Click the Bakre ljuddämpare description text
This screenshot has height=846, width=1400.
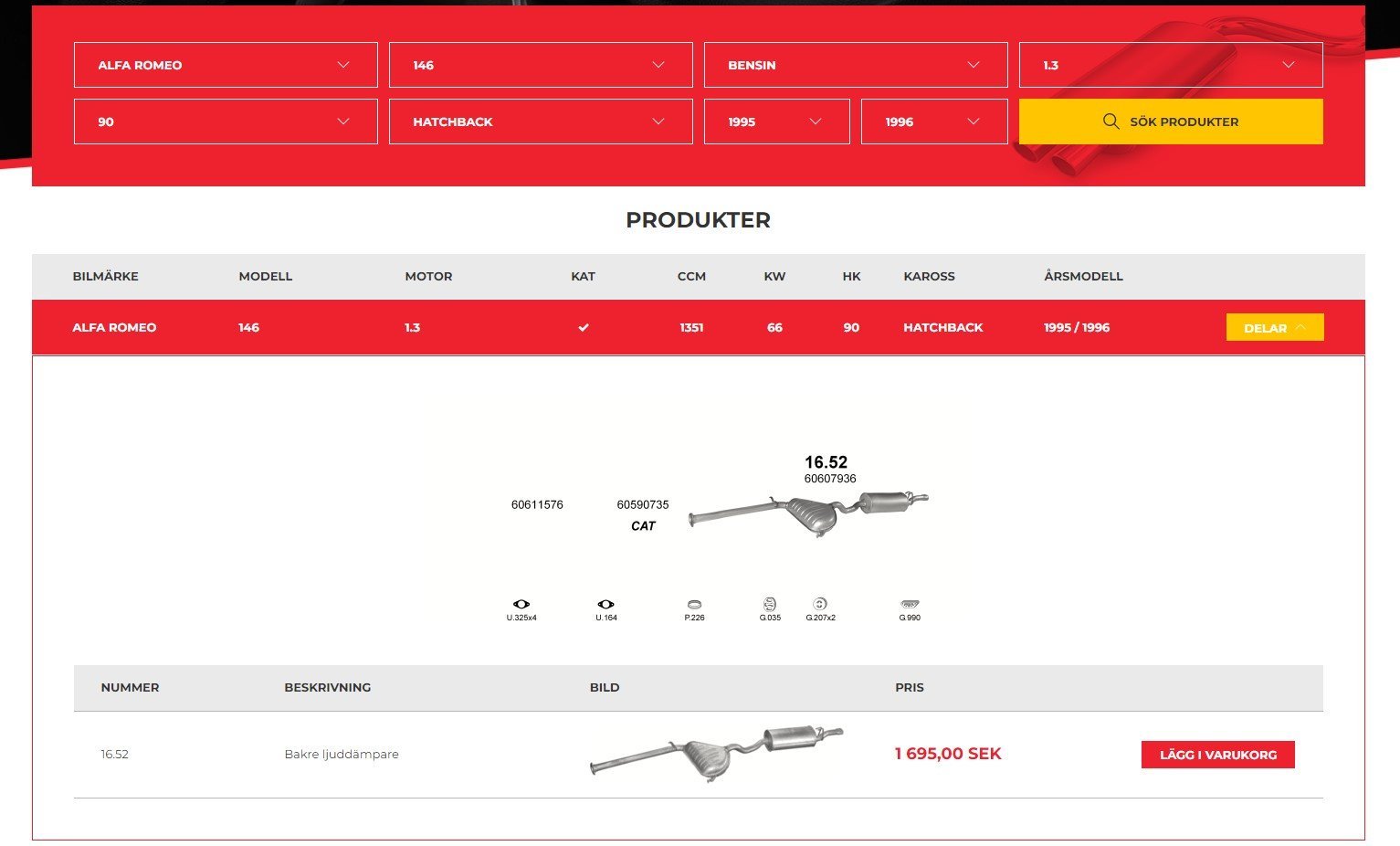pos(342,754)
